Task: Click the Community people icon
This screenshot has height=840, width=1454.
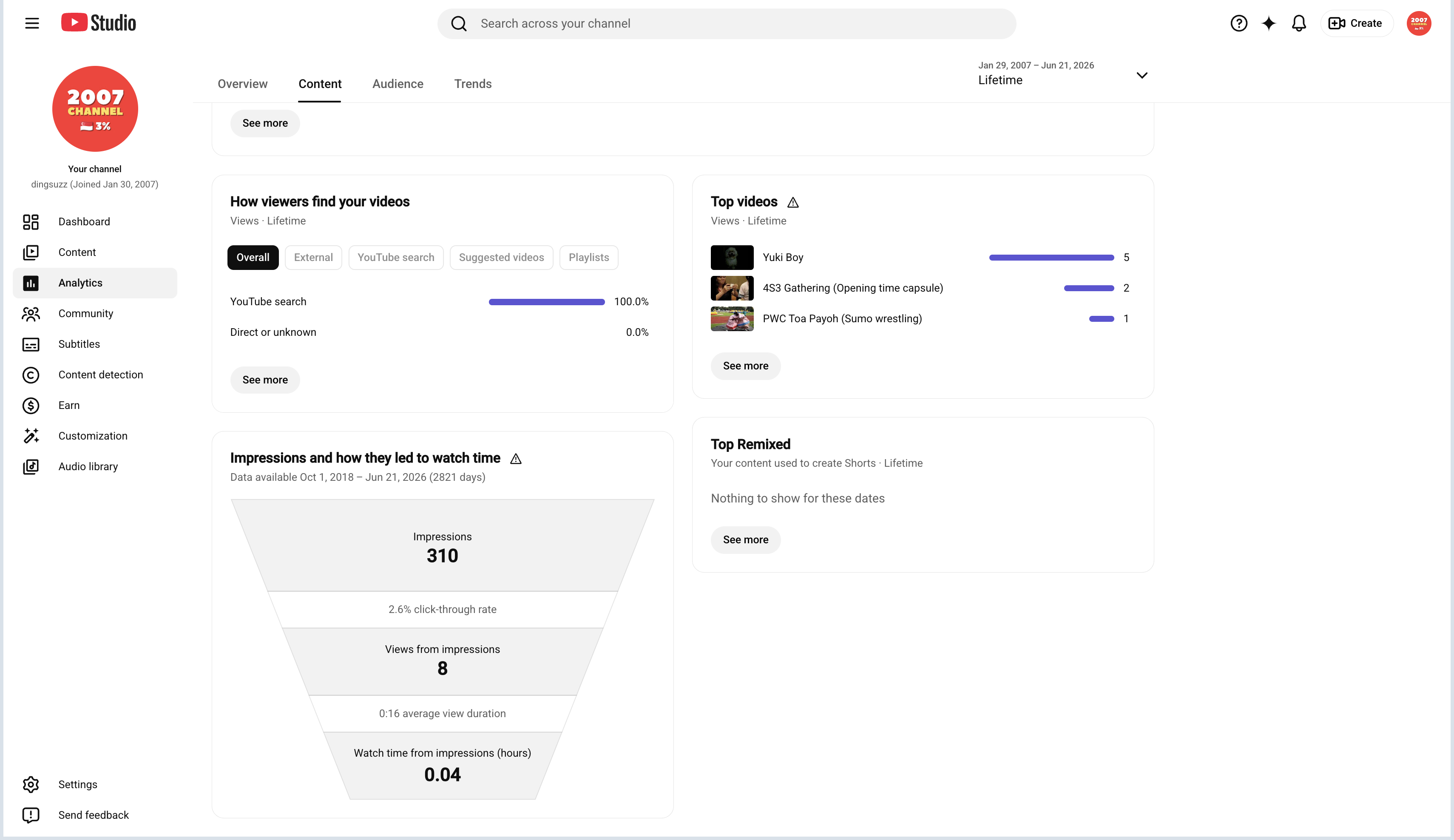Action: pyautogui.click(x=31, y=313)
